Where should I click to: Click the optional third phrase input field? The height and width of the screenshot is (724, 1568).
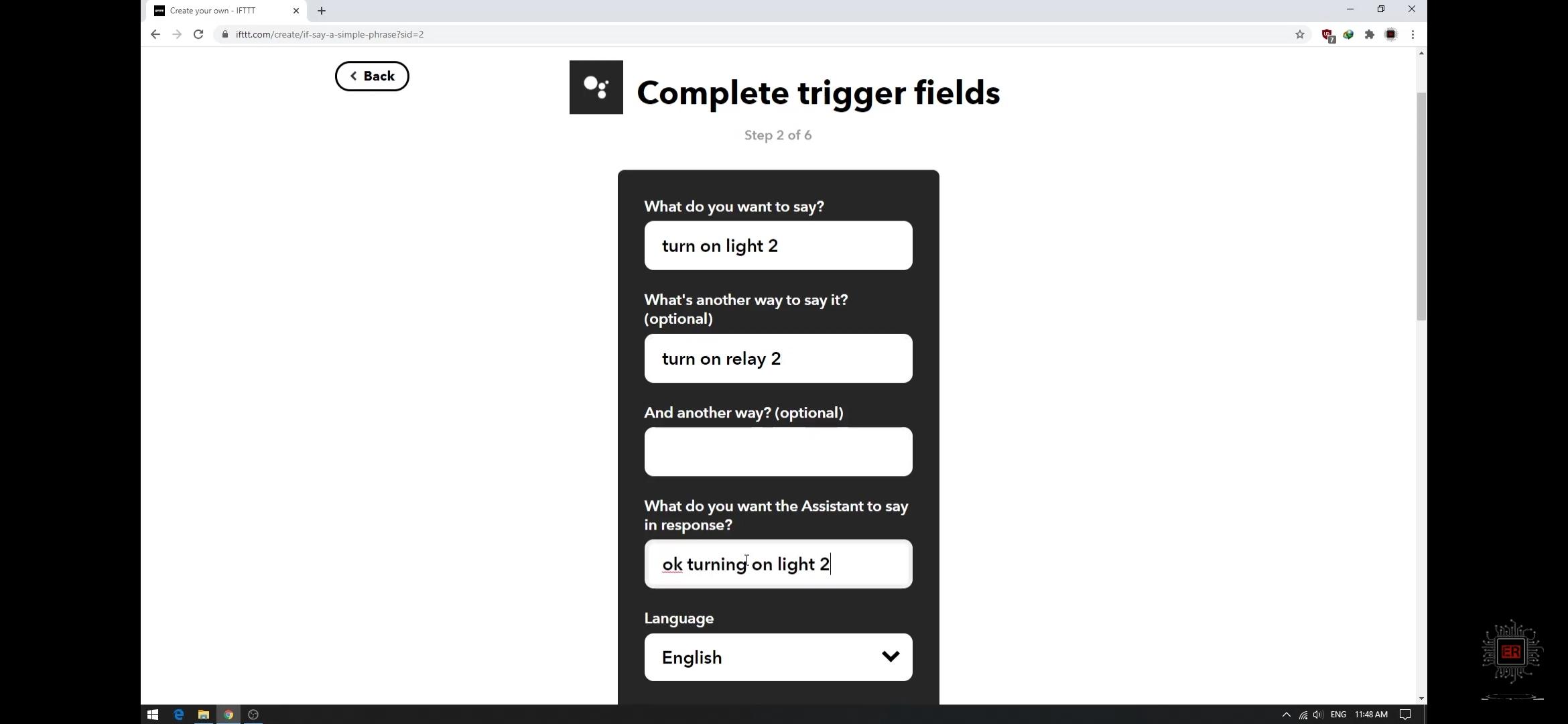click(x=778, y=451)
